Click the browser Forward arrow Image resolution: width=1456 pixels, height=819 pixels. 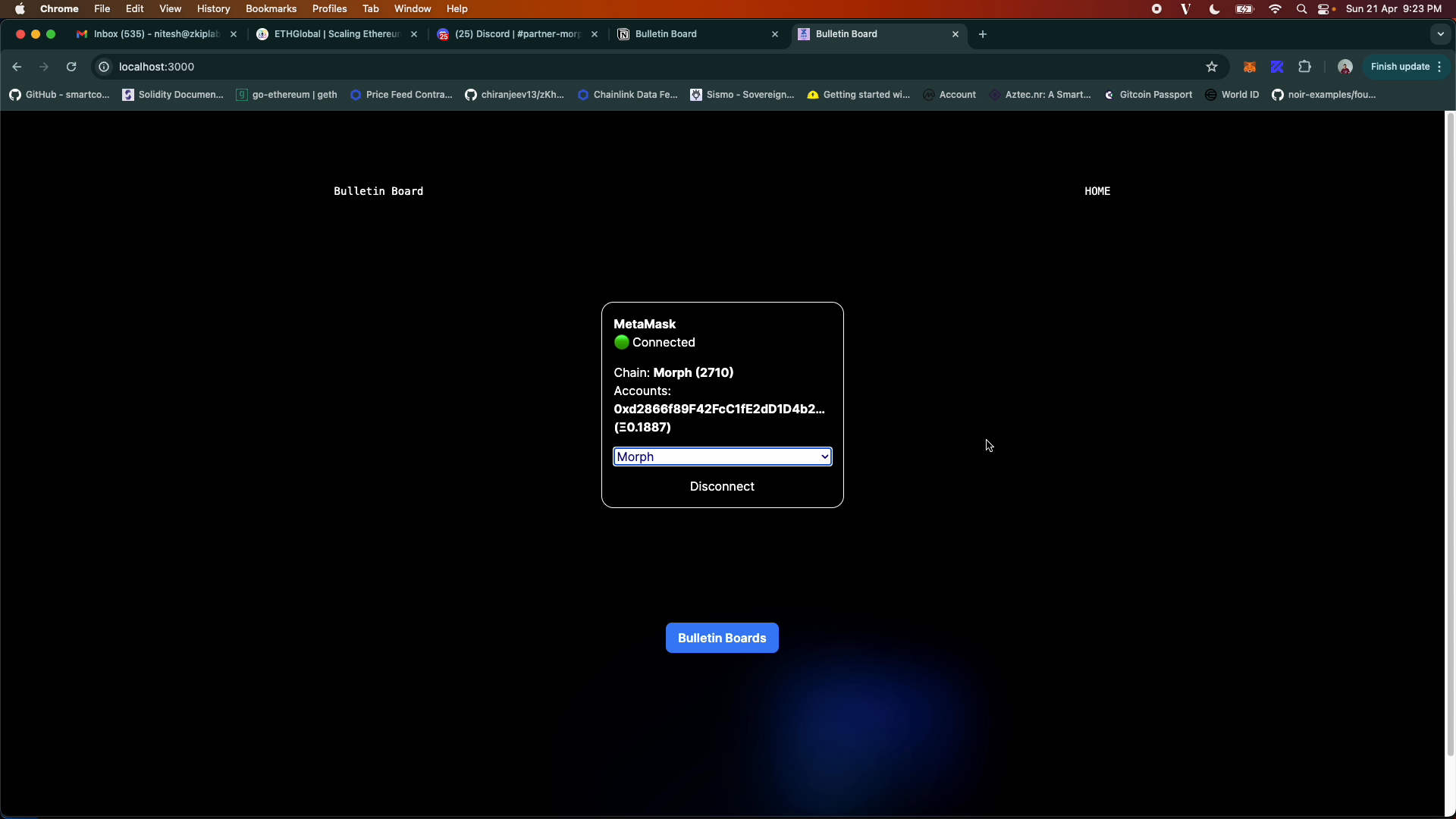coord(44,67)
